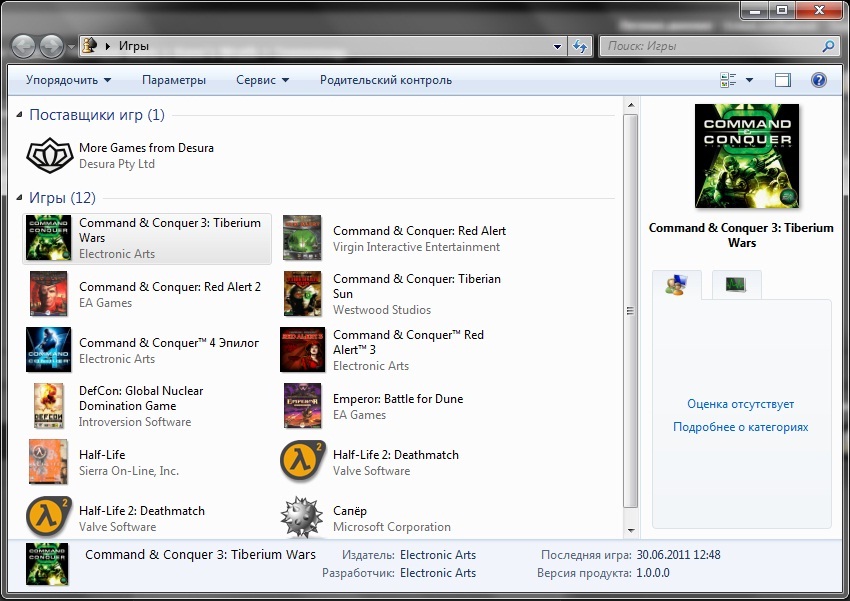Click the Игры breadcrumb in address bar
850x601 pixels.
tap(133, 46)
